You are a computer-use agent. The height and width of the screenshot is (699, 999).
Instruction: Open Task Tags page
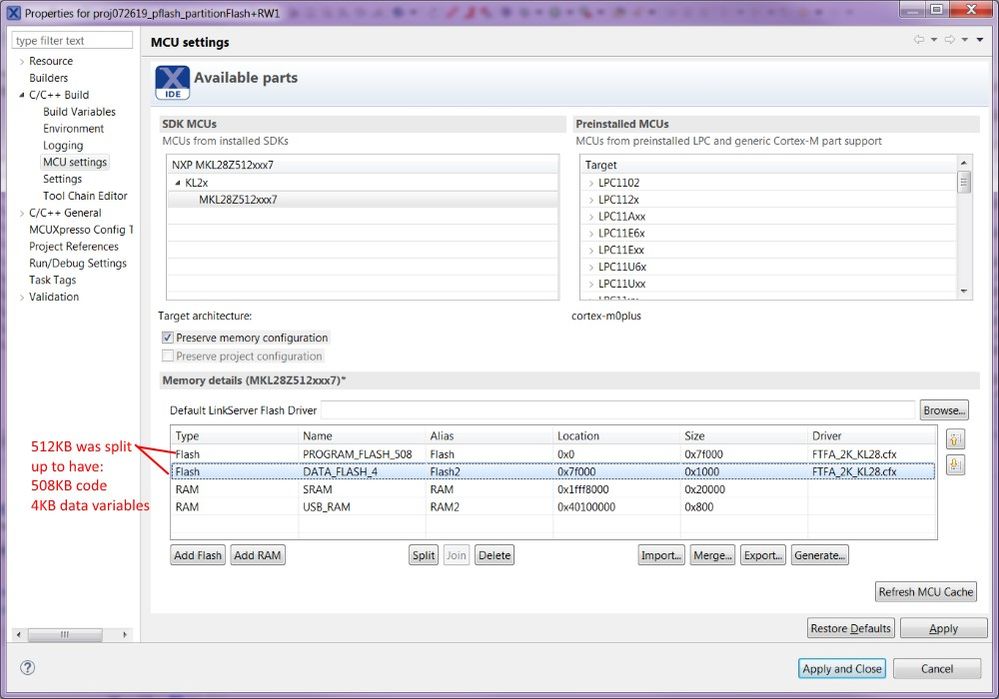[x=52, y=280]
